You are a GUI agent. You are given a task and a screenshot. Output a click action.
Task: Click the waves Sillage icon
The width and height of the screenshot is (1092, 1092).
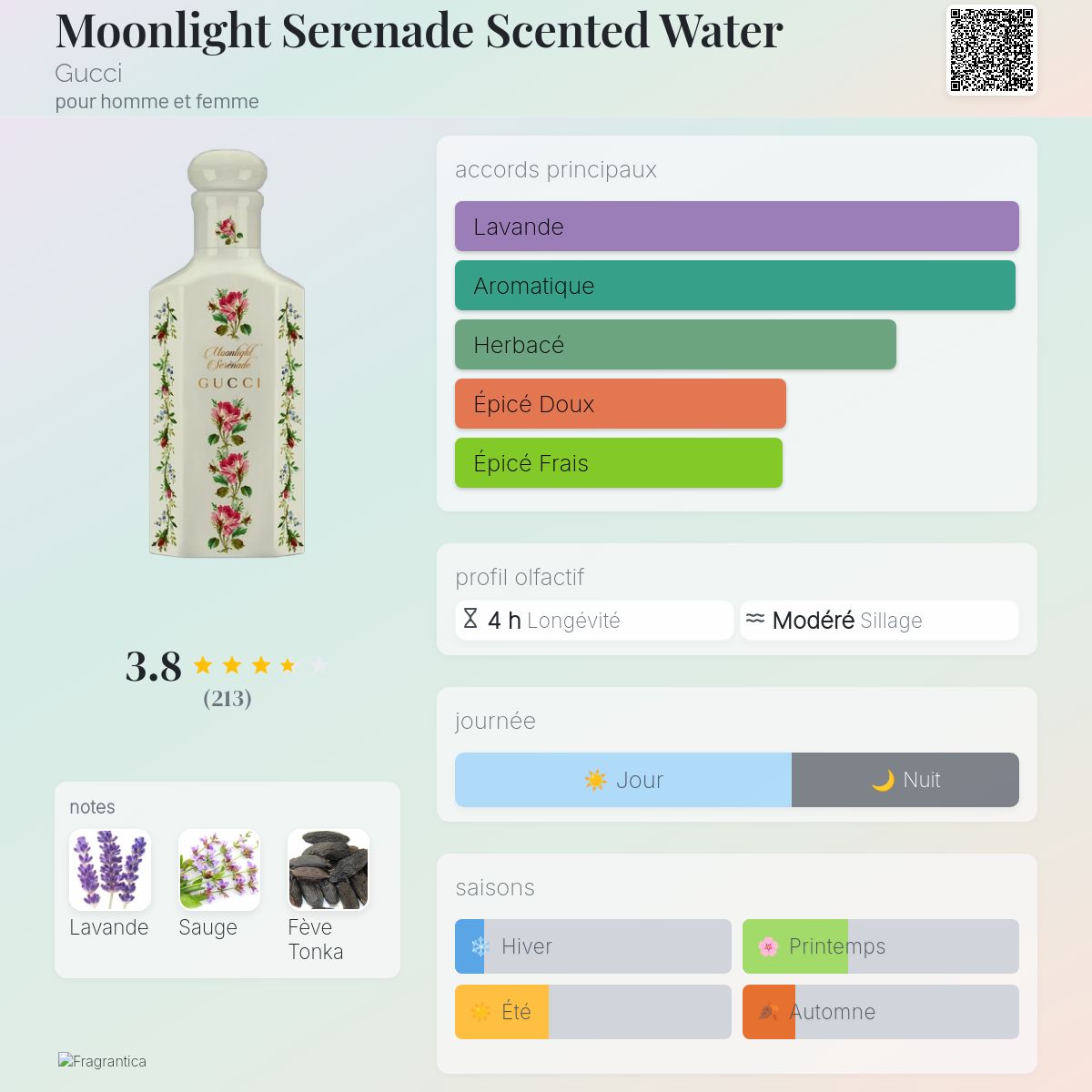(x=753, y=621)
